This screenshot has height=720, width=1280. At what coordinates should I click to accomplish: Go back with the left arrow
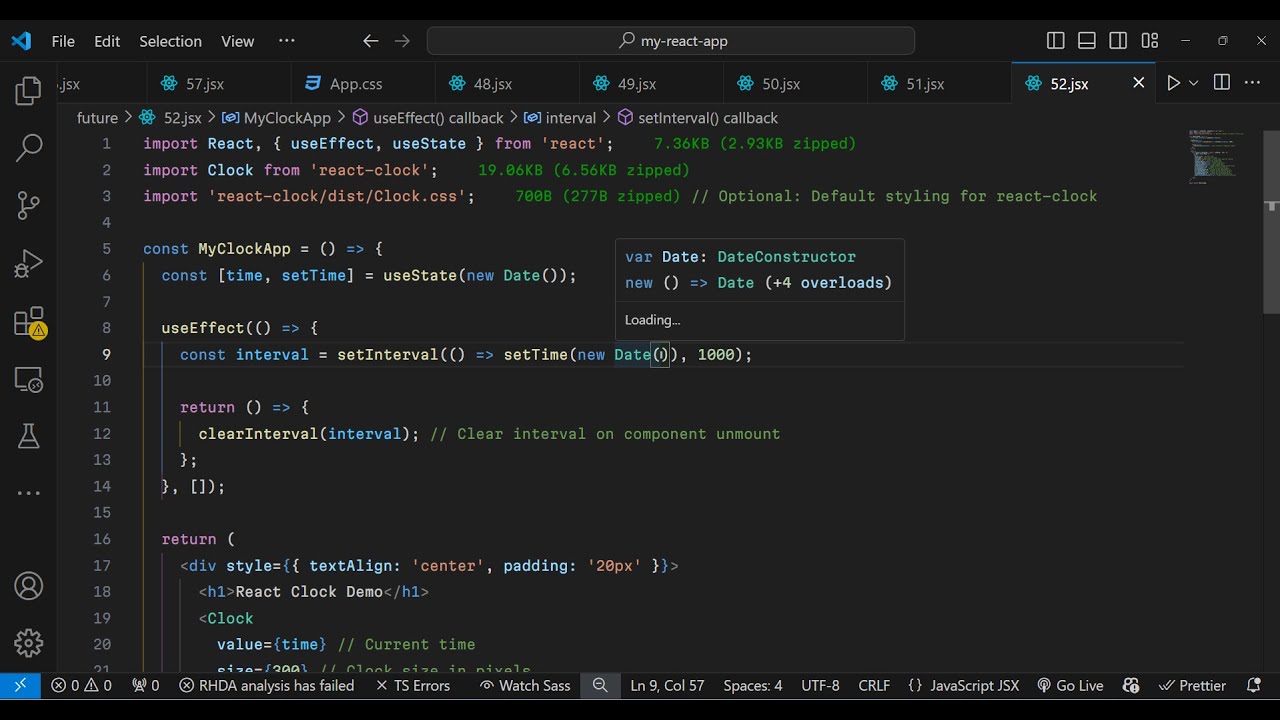(x=370, y=41)
